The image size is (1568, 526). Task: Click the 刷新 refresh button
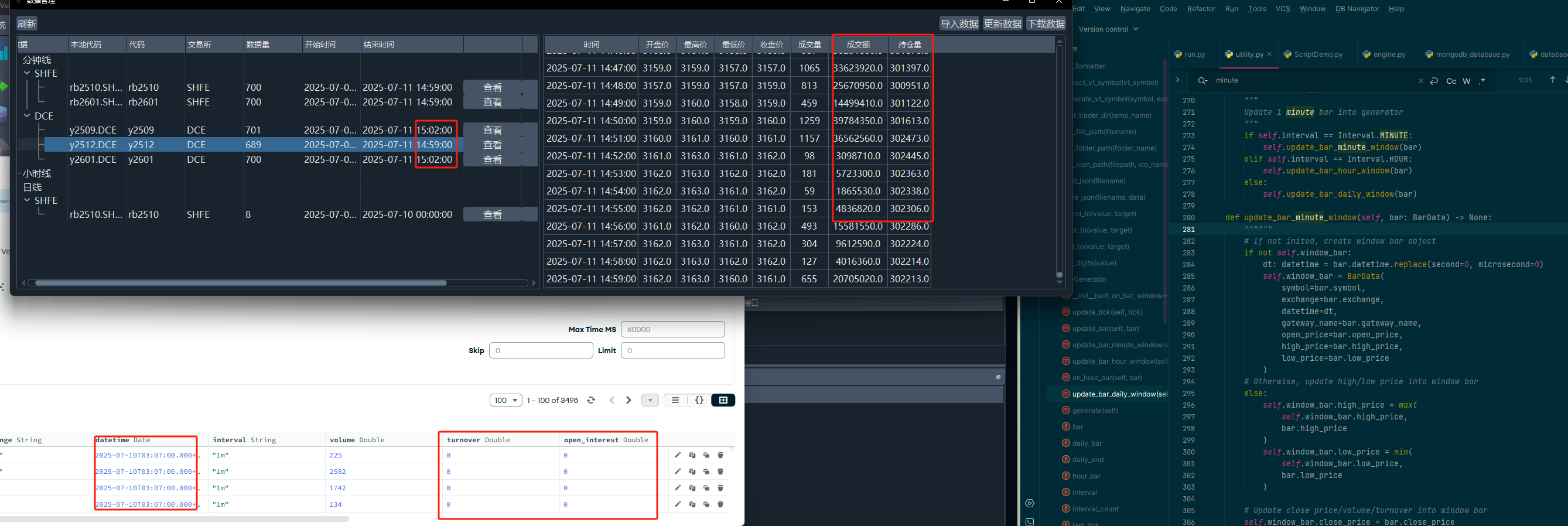click(x=27, y=24)
